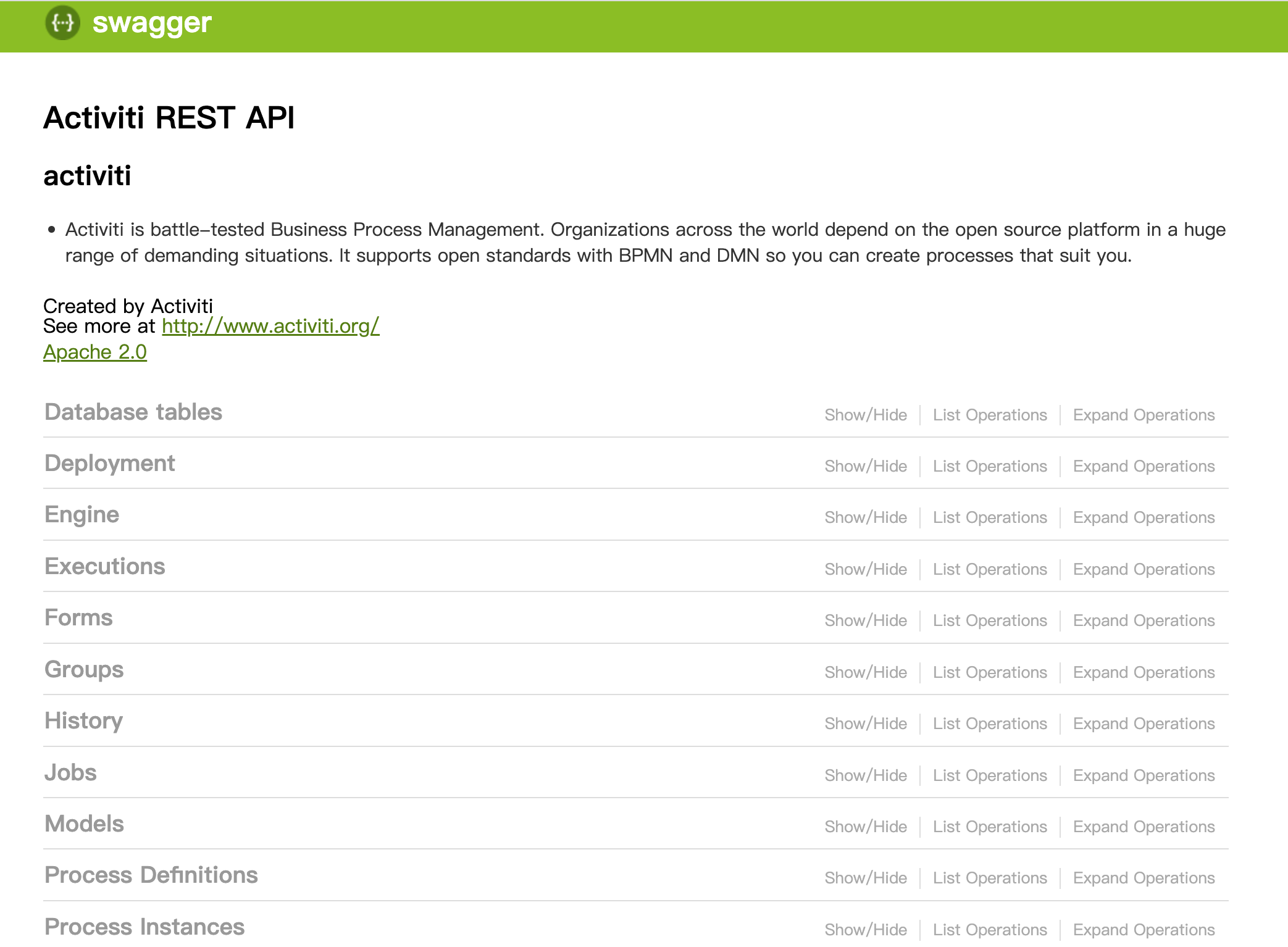This screenshot has width=1288, height=947.
Task: Open the activiti.org website link
Action: point(270,326)
